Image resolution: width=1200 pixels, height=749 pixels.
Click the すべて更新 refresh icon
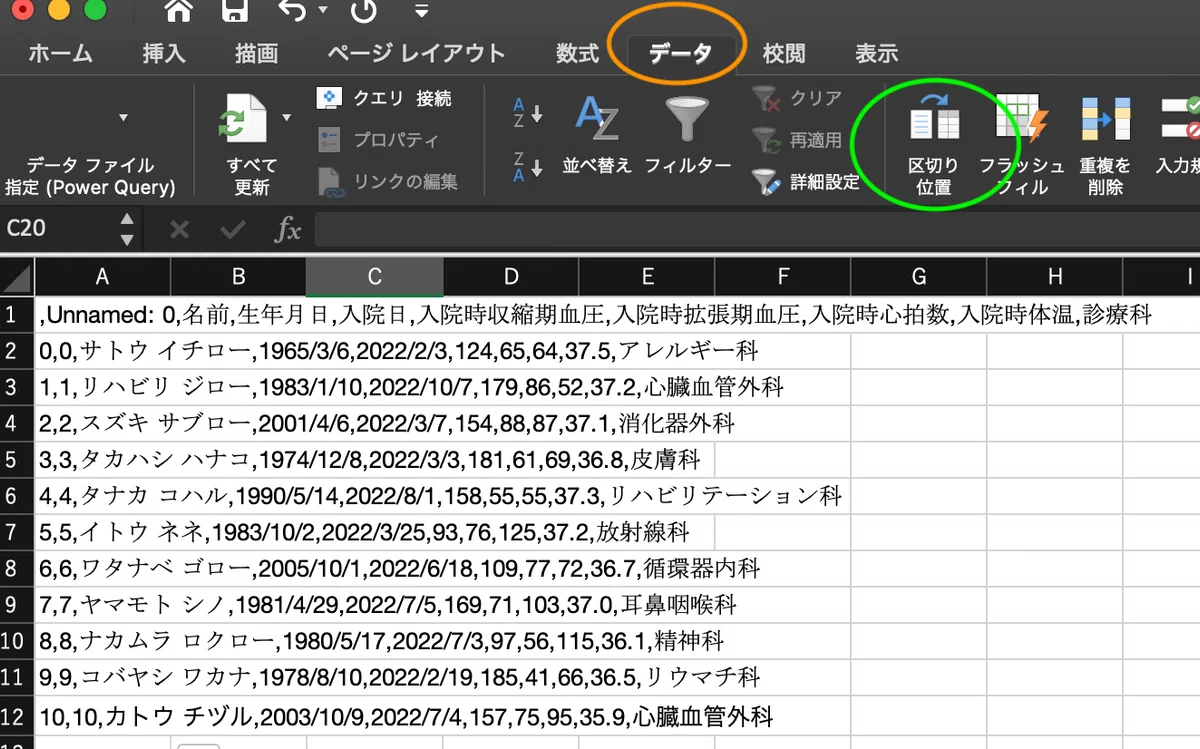pos(243,119)
